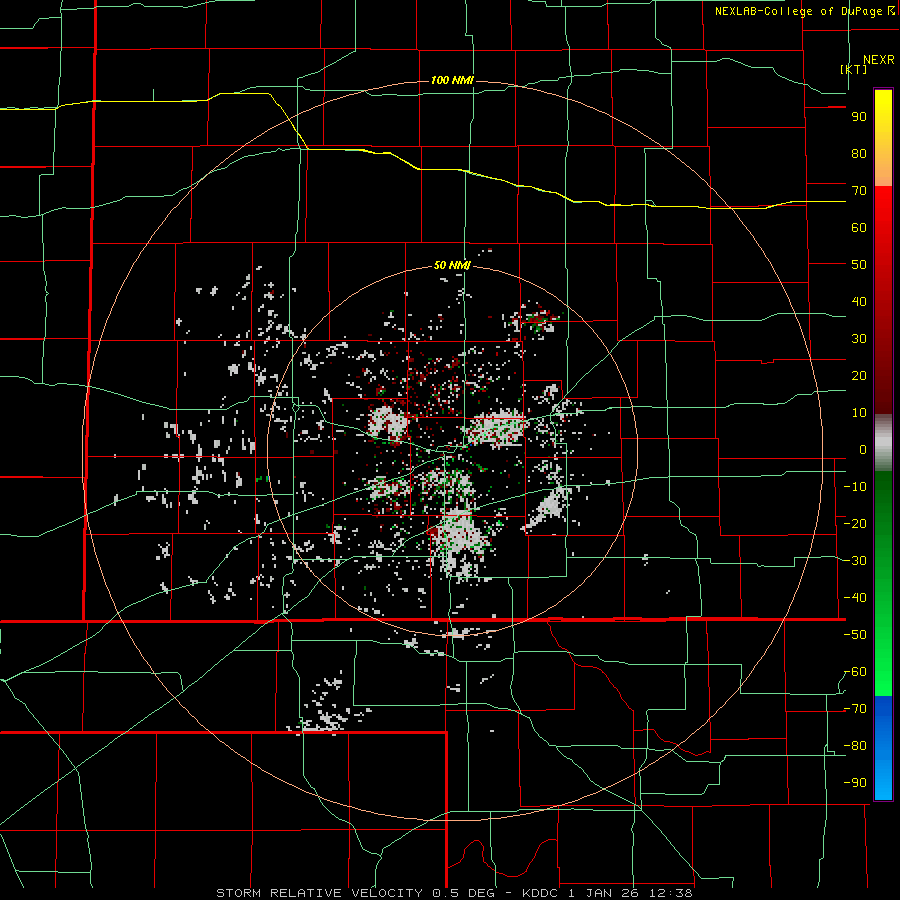The width and height of the screenshot is (900, 900).
Task: Click the -20 scale value
Action: click(855, 523)
